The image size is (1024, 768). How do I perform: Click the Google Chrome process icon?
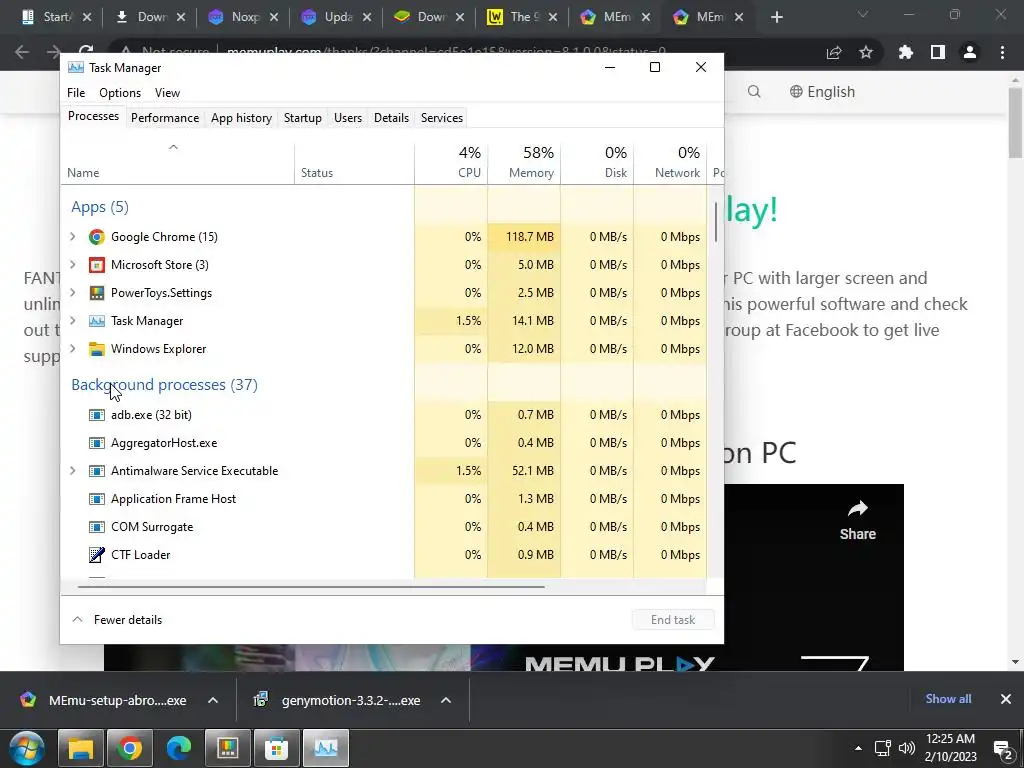[x=97, y=237]
